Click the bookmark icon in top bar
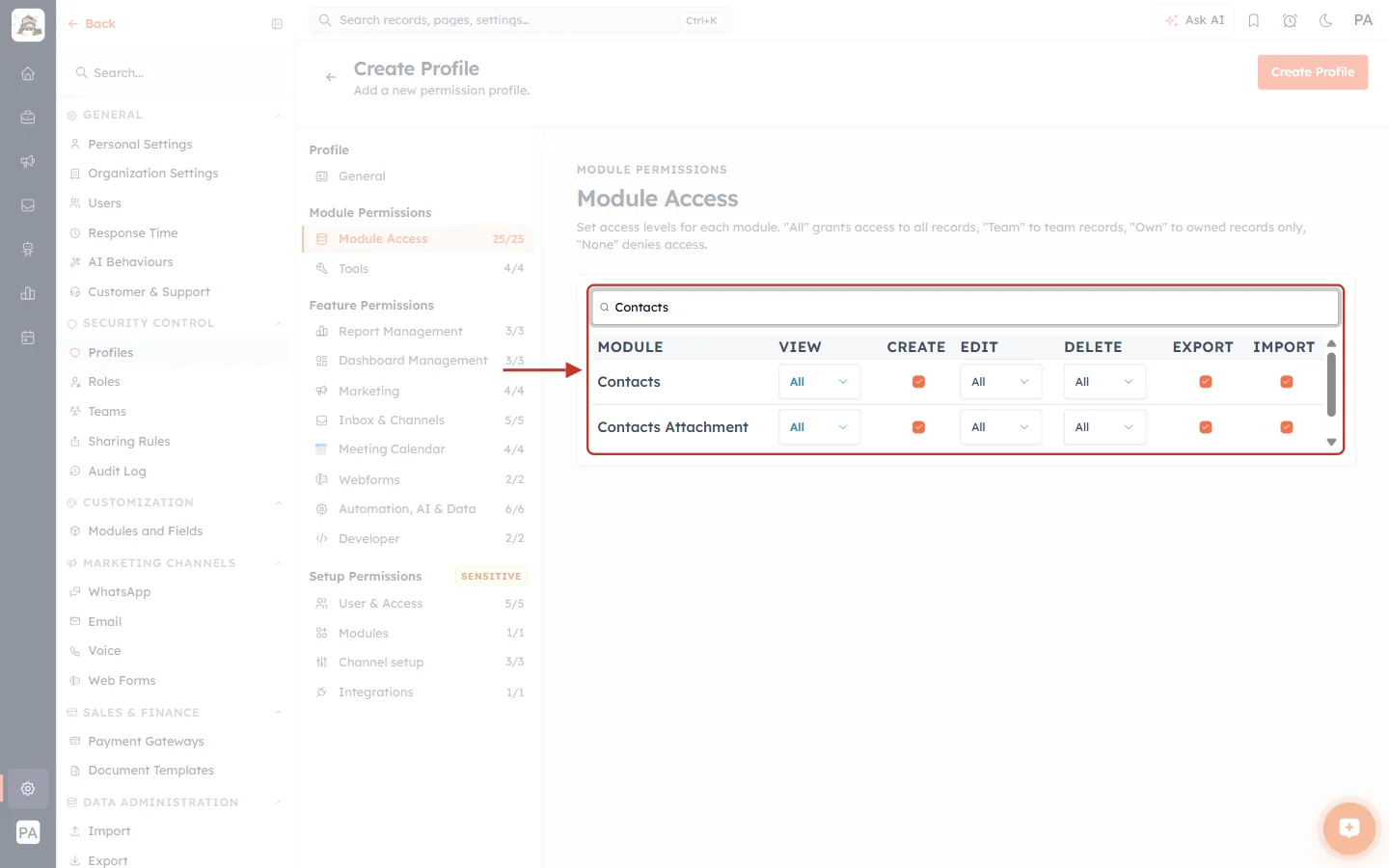 (1254, 20)
